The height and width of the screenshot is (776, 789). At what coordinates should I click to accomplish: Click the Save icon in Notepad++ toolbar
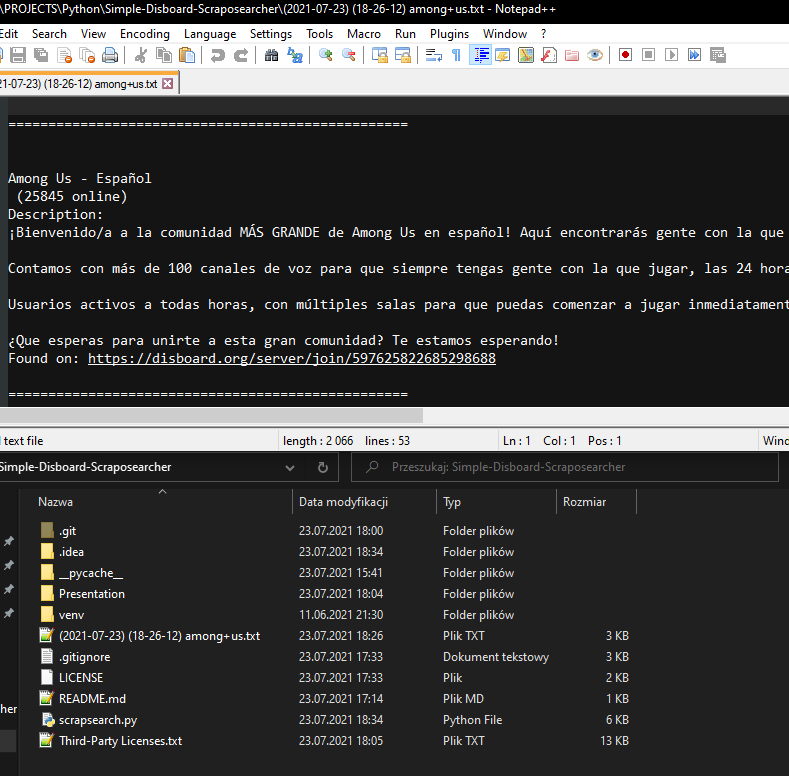[18, 55]
